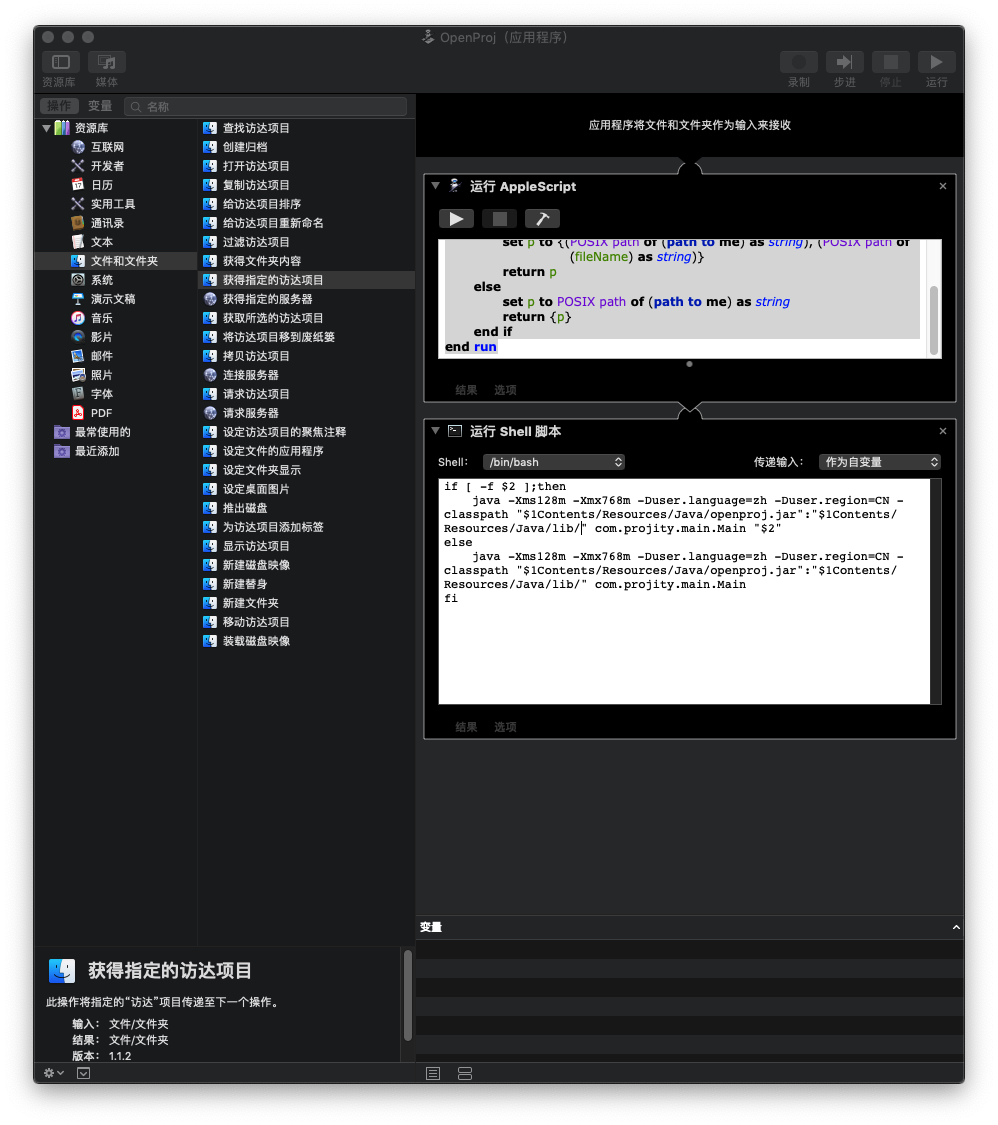This screenshot has height=1125, width=998.
Task: Run the workflow with 运行 button
Action: tap(936, 62)
